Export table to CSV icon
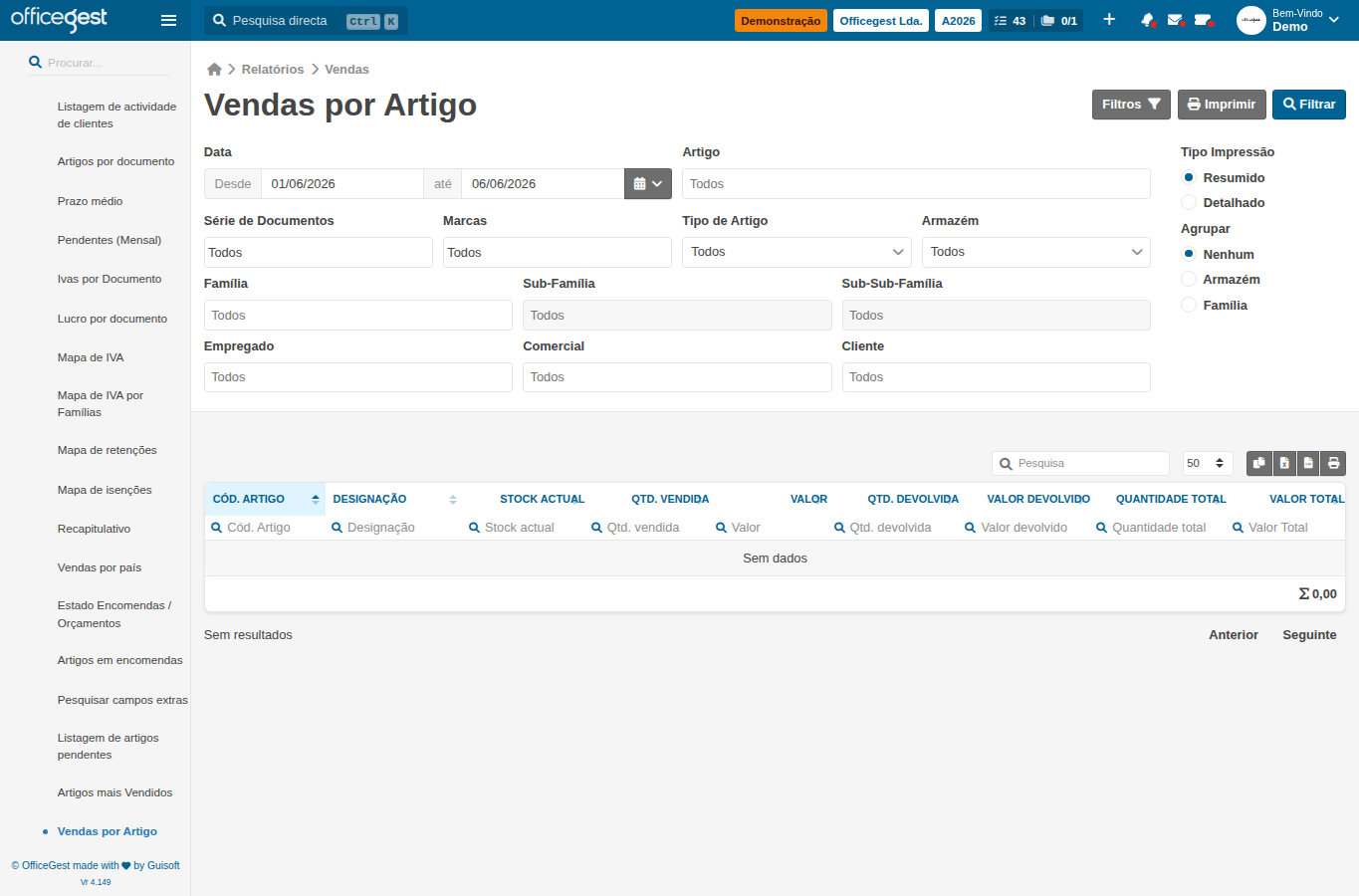1359x896 pixels. click(1308, 463)
